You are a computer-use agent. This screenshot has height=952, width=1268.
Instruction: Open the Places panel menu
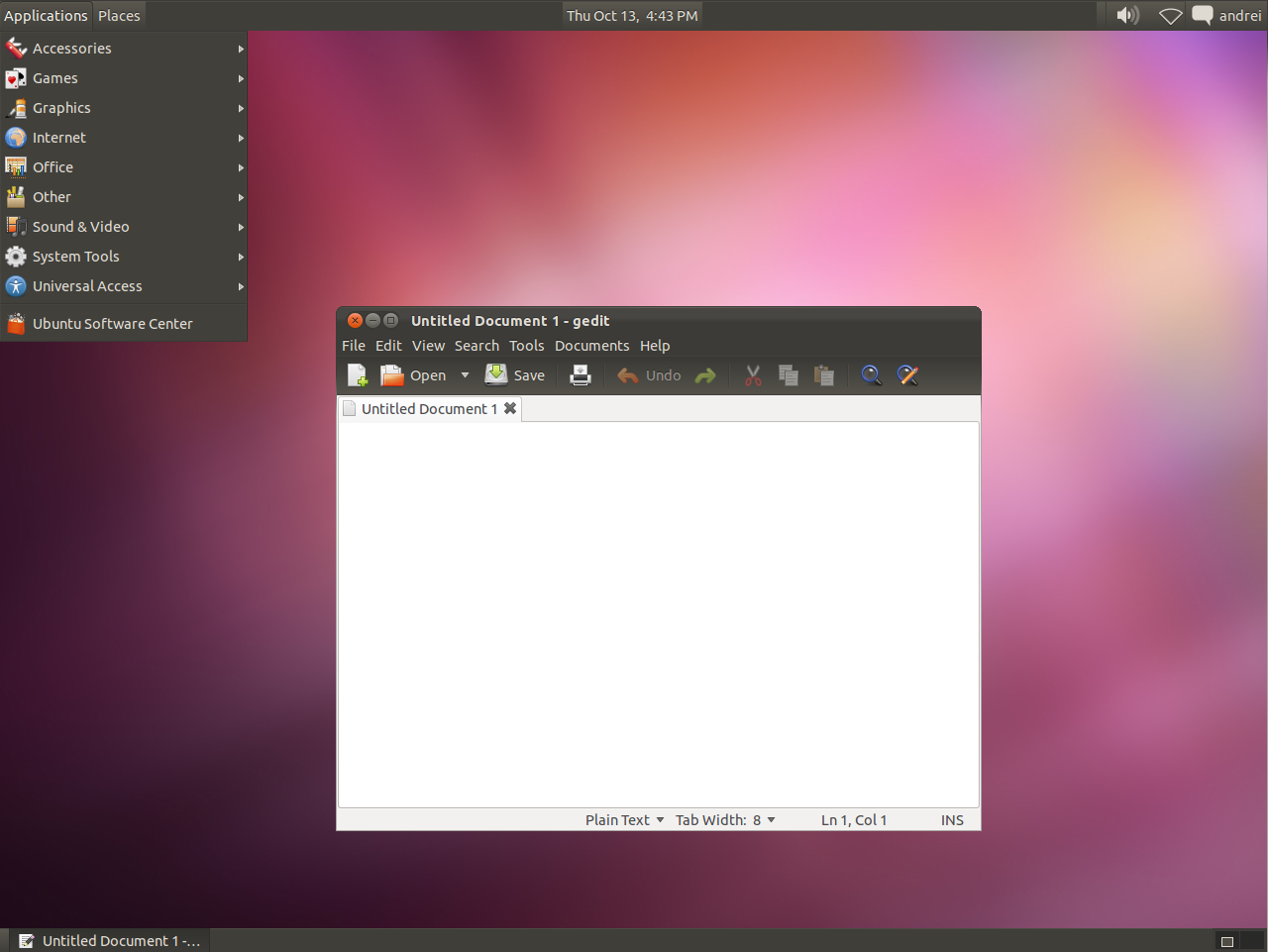(119, 15)
